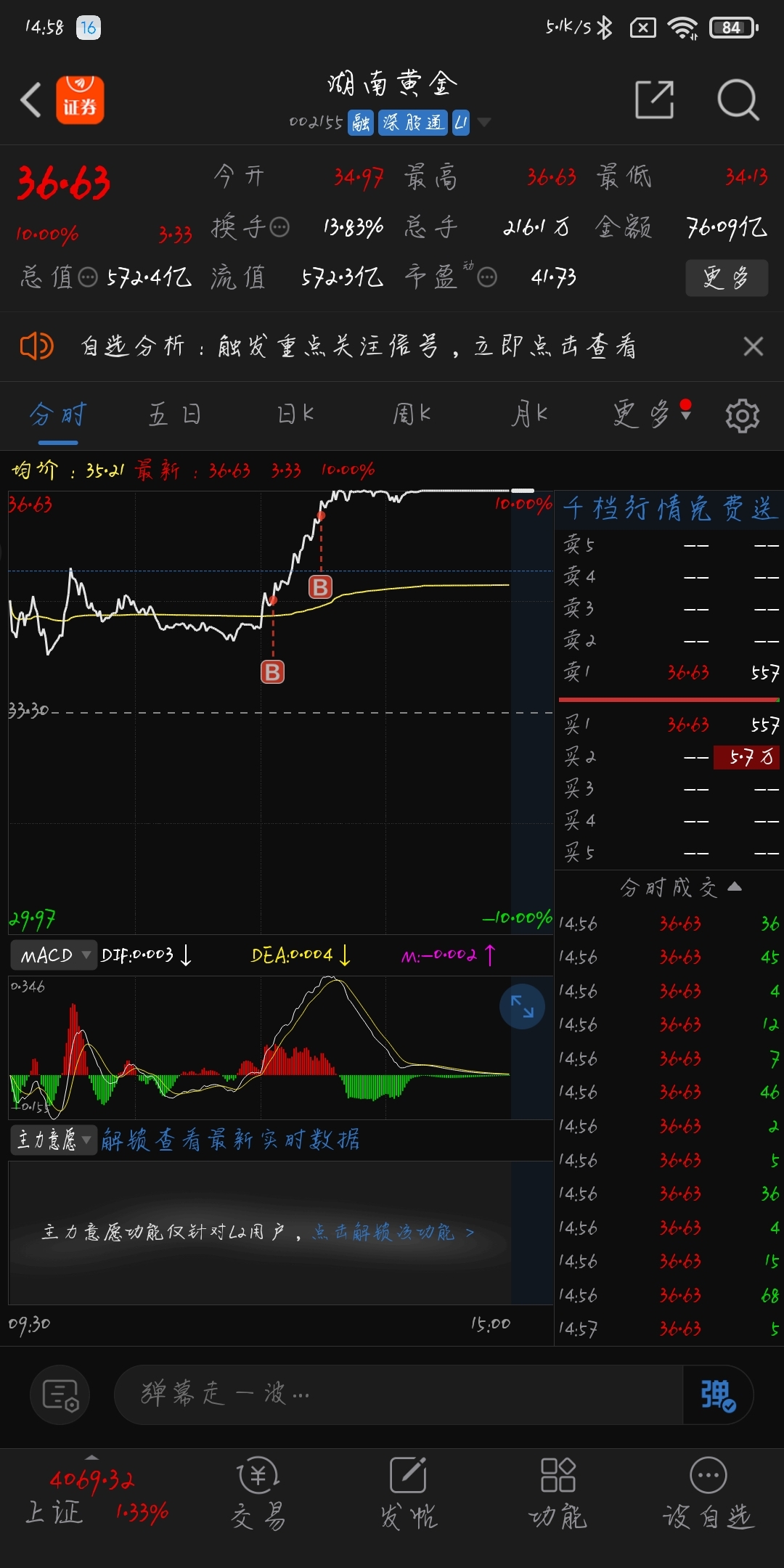Select 买1 order row at 36.63
This screenshot has width=784, height=1568.
[x=670, y=725]
